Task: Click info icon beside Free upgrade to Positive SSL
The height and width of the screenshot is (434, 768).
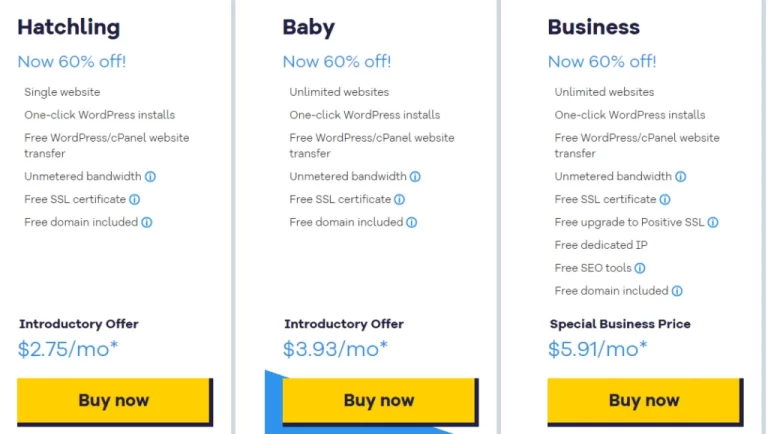Action: (713, 223)
